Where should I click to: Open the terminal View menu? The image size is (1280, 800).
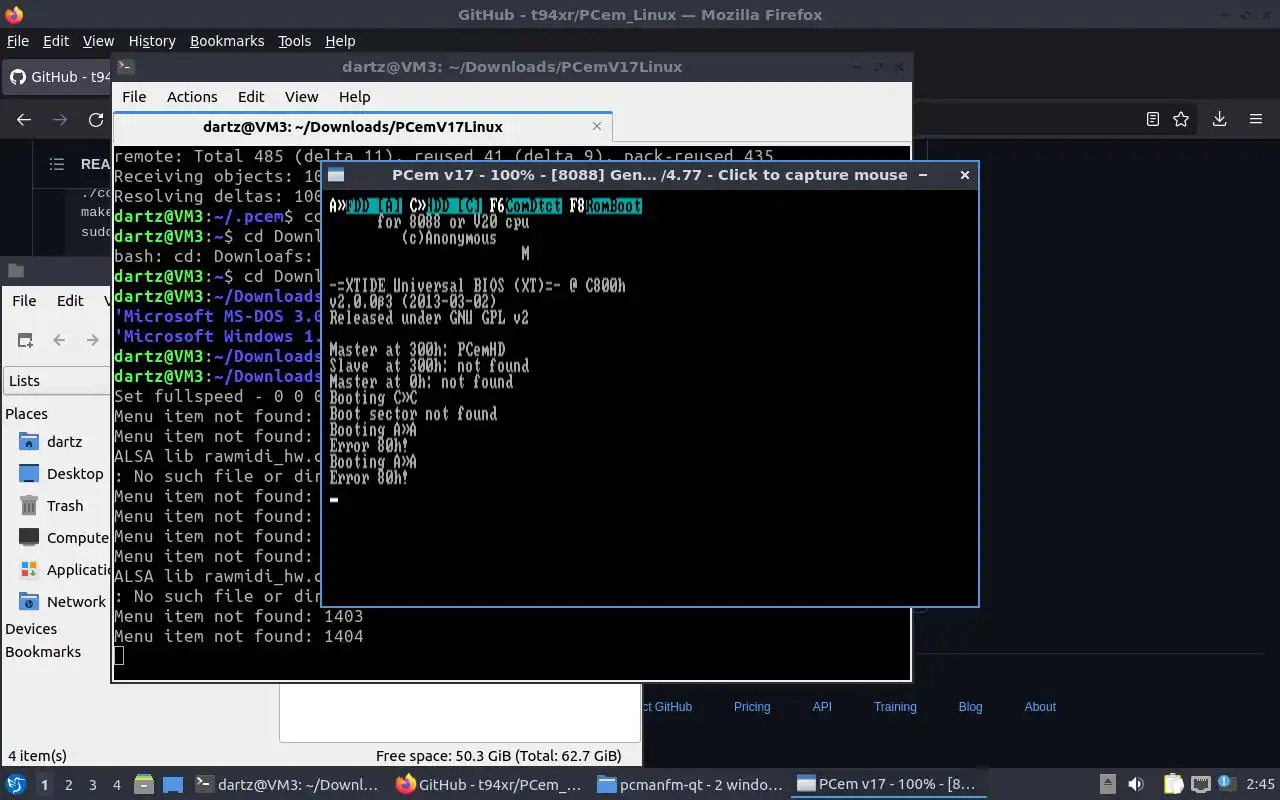(301, 97)
